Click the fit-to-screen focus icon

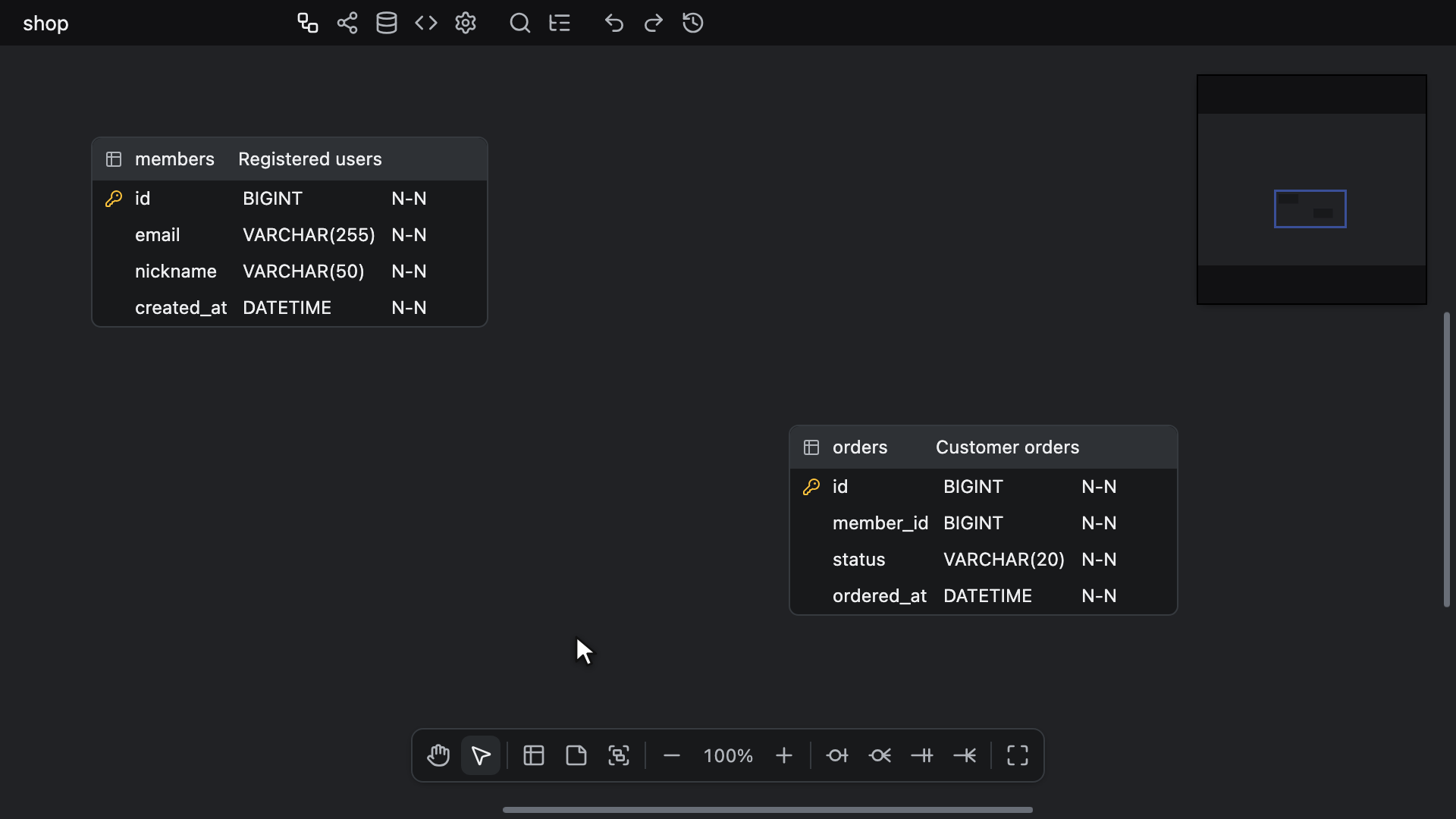[619, 755]
